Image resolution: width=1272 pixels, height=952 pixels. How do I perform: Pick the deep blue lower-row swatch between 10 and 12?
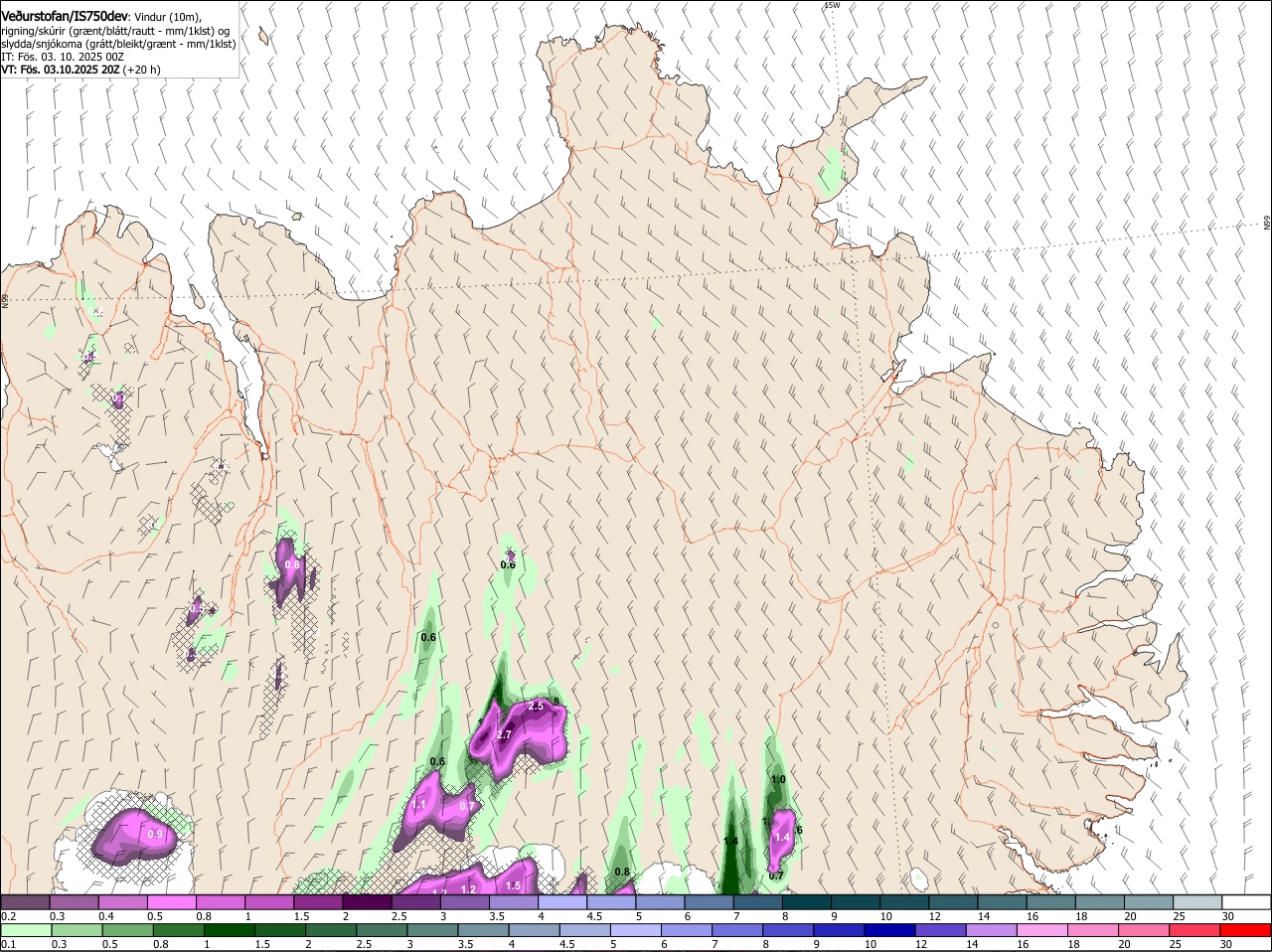click(x=891, y=930)
